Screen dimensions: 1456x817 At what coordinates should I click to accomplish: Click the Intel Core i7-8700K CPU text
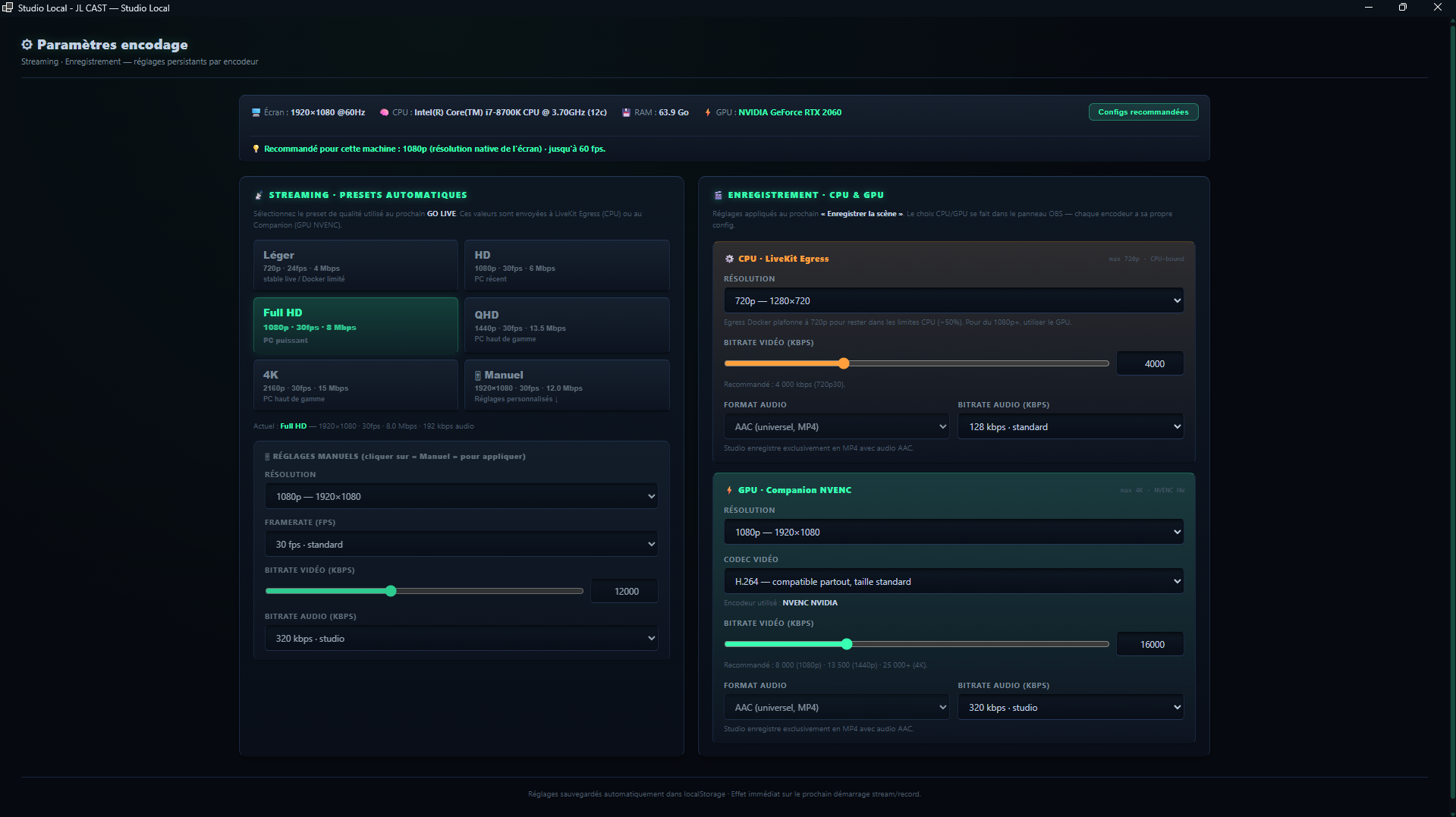510,112
